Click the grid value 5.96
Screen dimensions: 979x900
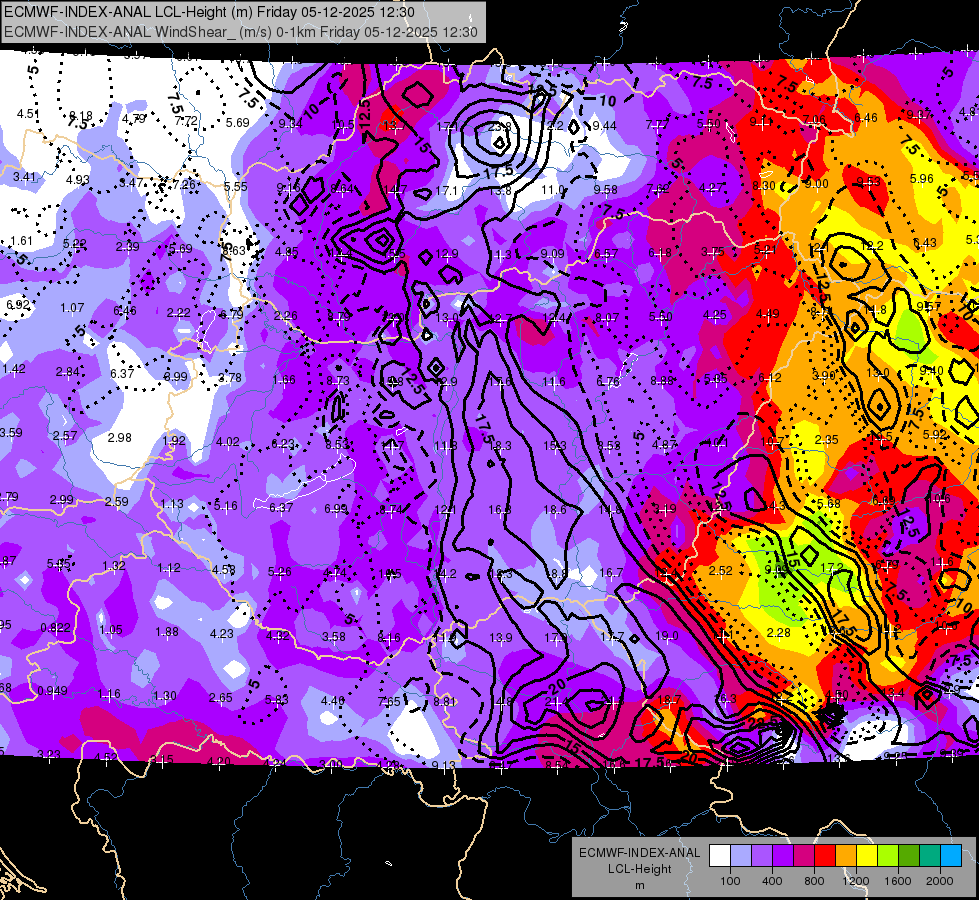922,179
